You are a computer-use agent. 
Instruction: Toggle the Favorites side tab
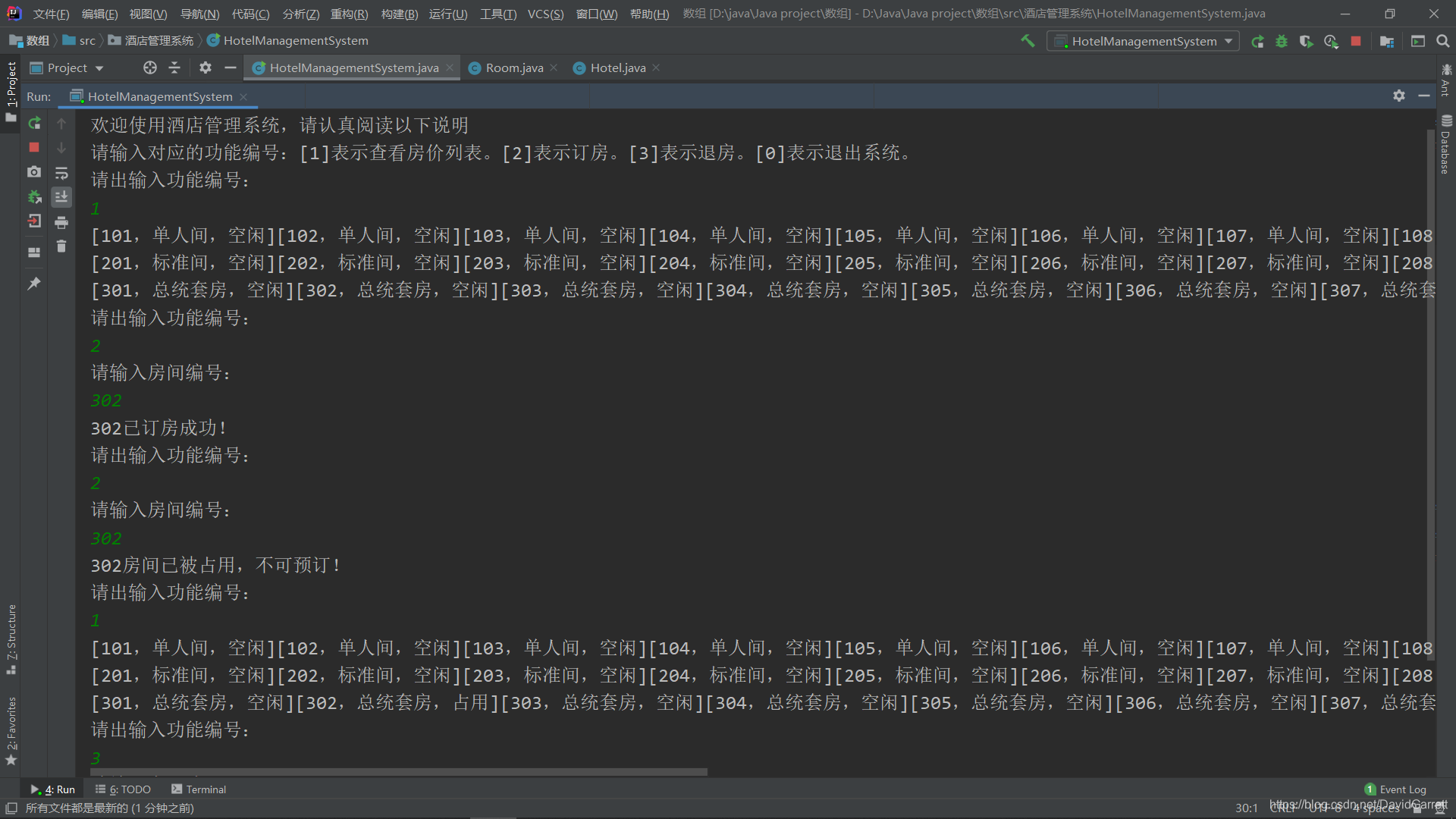(x=11, y=730)
